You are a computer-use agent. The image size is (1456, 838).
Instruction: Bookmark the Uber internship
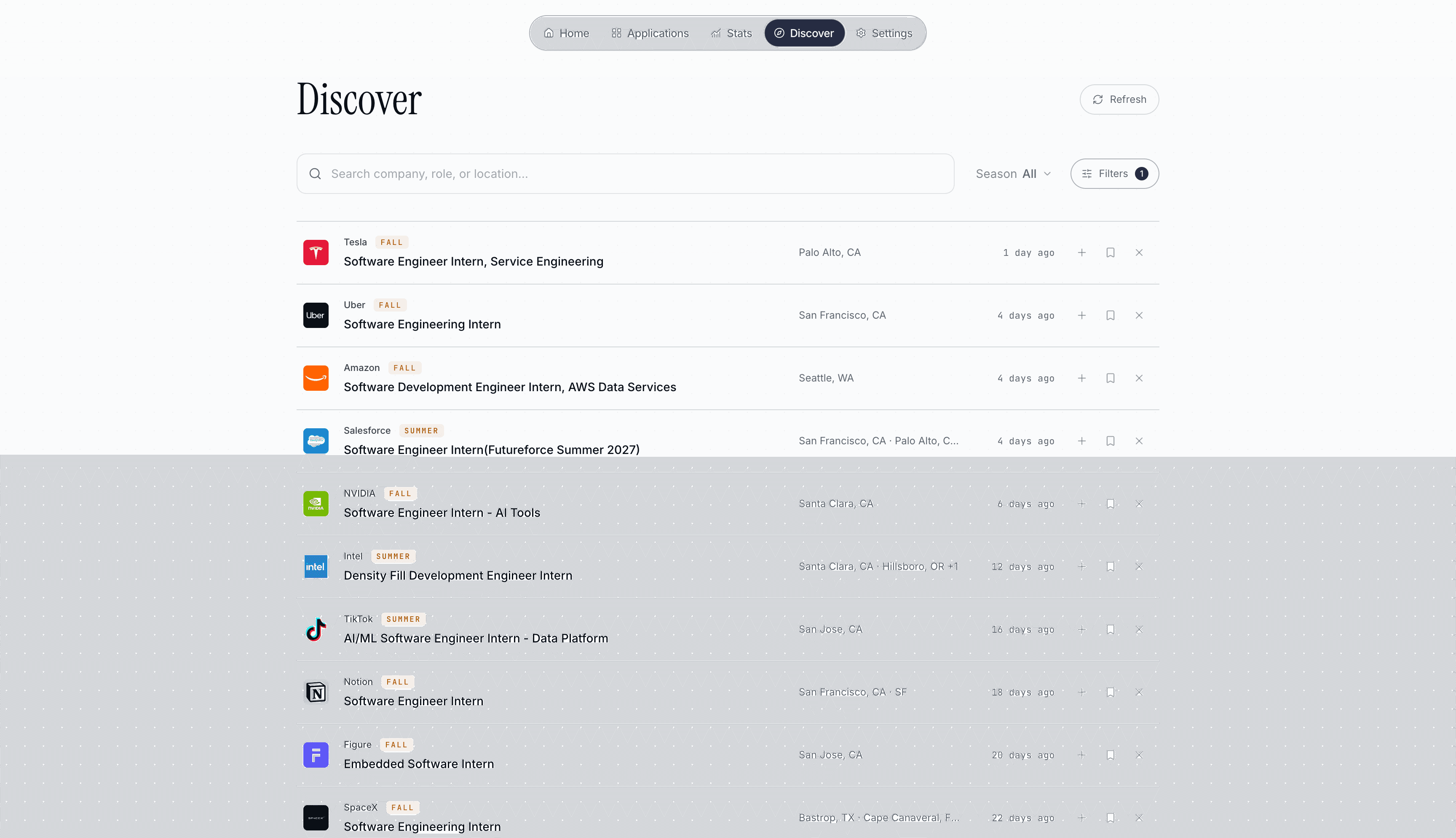tap(1111, 315)
